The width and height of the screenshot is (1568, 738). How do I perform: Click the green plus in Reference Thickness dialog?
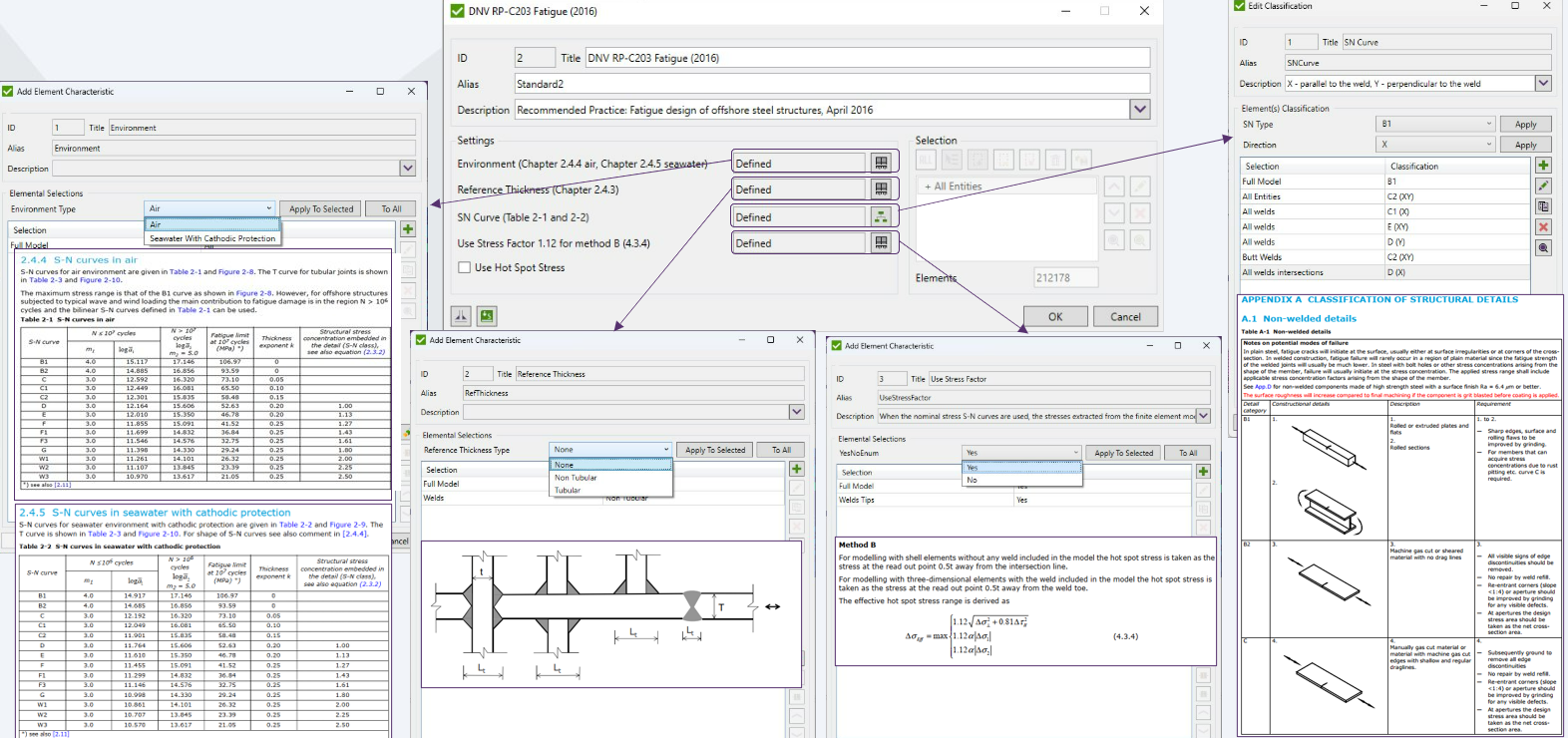tap(797, 468)
